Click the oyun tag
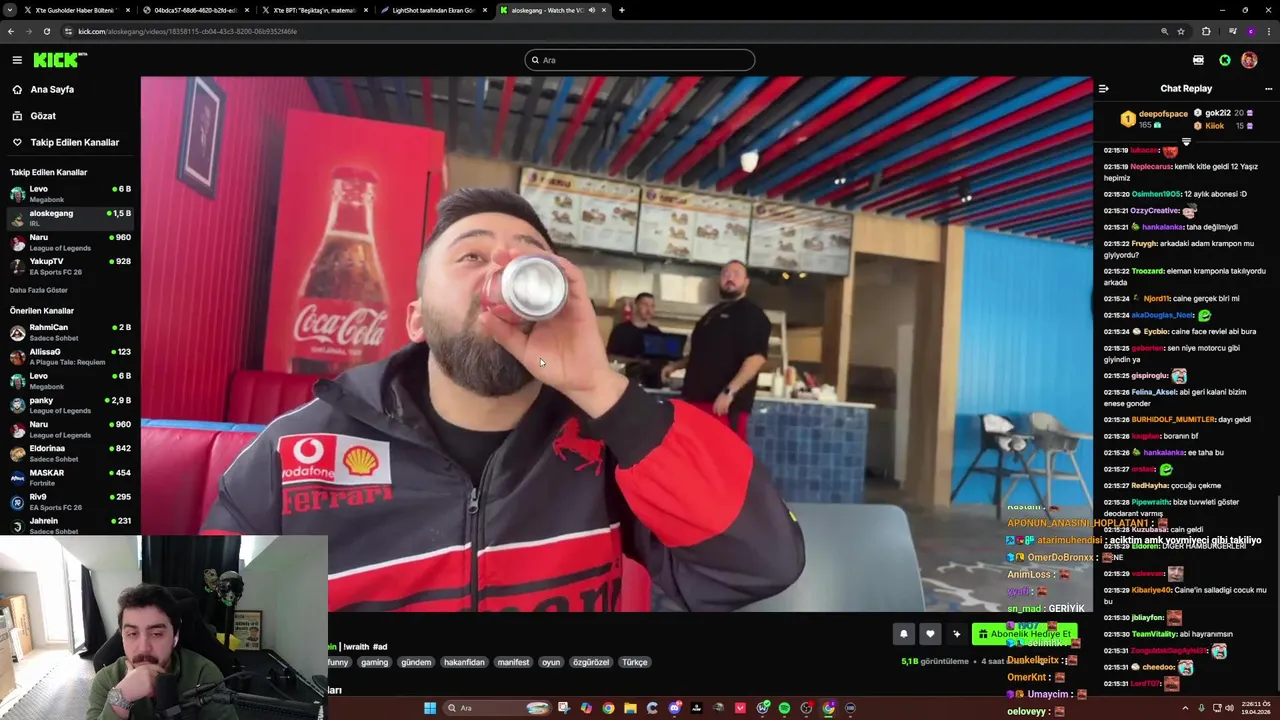 click(551, 662)
